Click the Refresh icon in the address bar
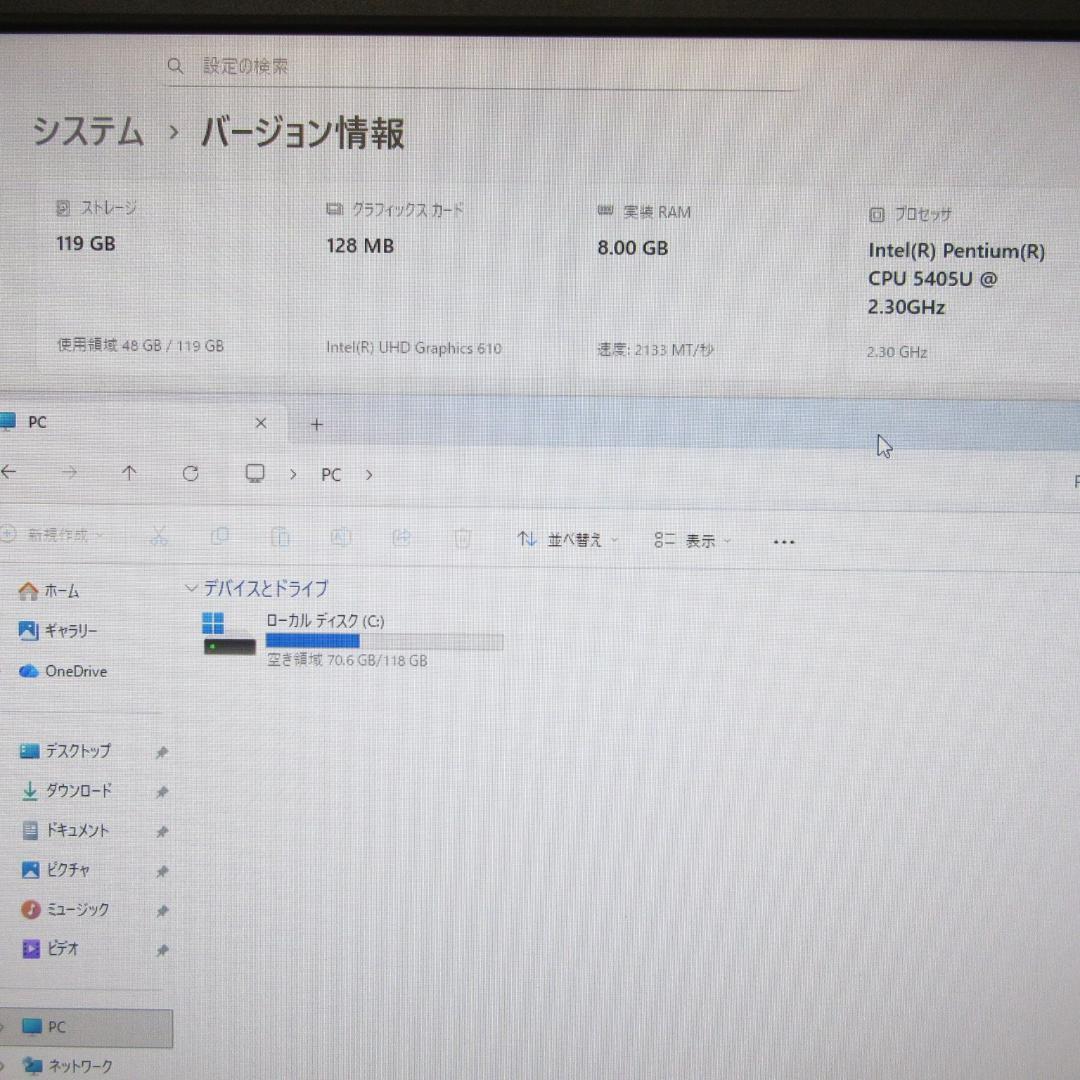The width and height of the screenshot is (1080, 1080). point(190,473)
